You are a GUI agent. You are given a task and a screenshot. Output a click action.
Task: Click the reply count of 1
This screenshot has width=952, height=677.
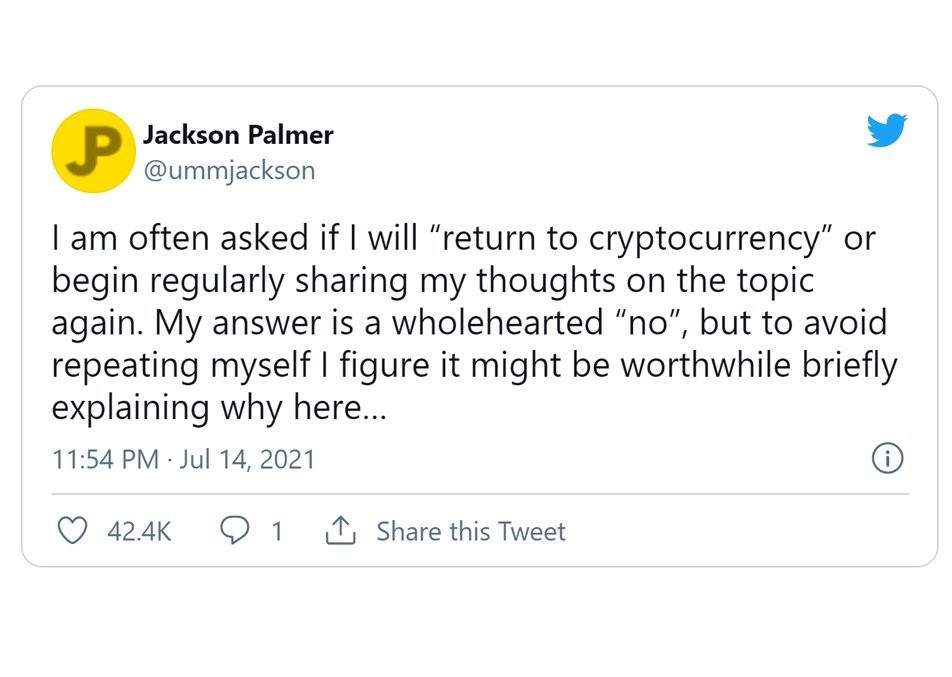(277, 531)
